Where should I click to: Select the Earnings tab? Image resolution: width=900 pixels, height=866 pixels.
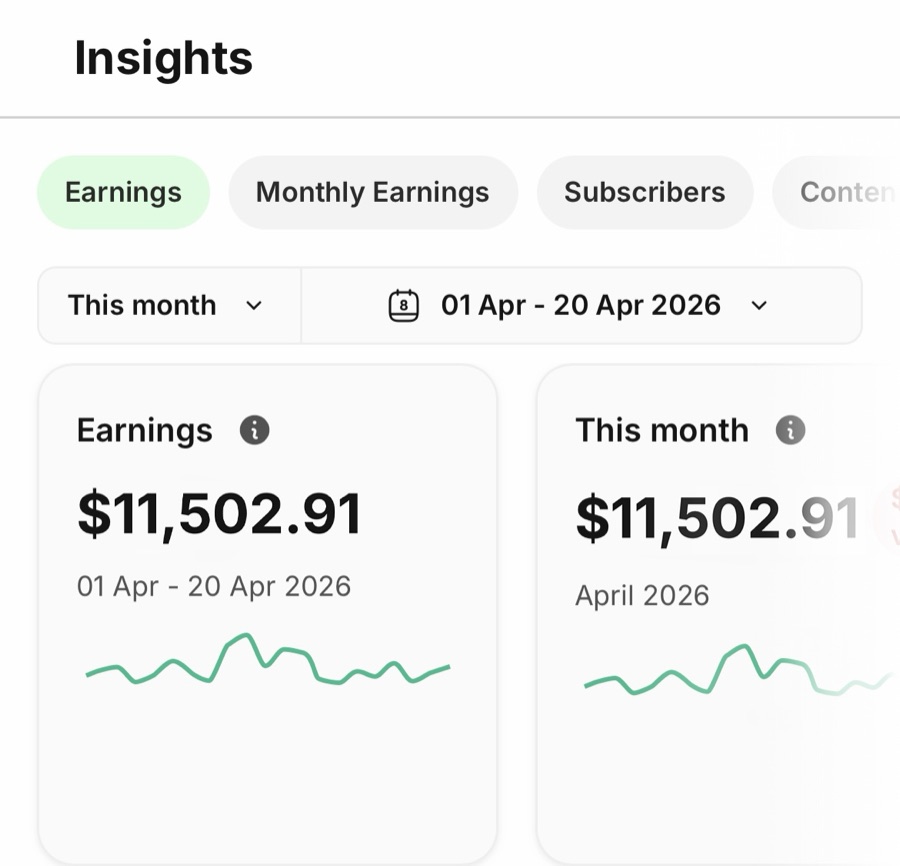coord(123,192)
